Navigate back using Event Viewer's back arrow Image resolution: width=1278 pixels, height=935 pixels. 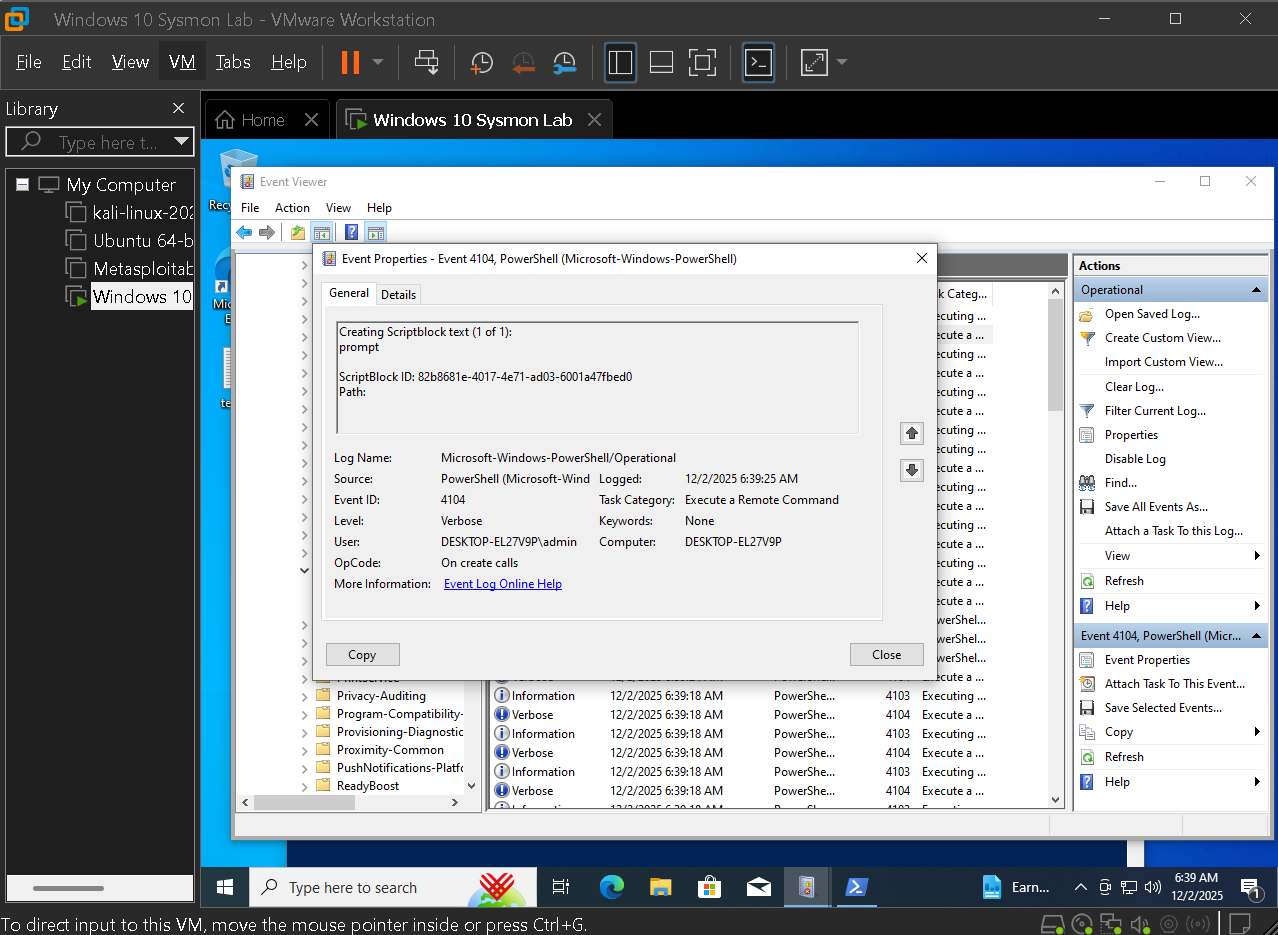click(x=243, y=232)
